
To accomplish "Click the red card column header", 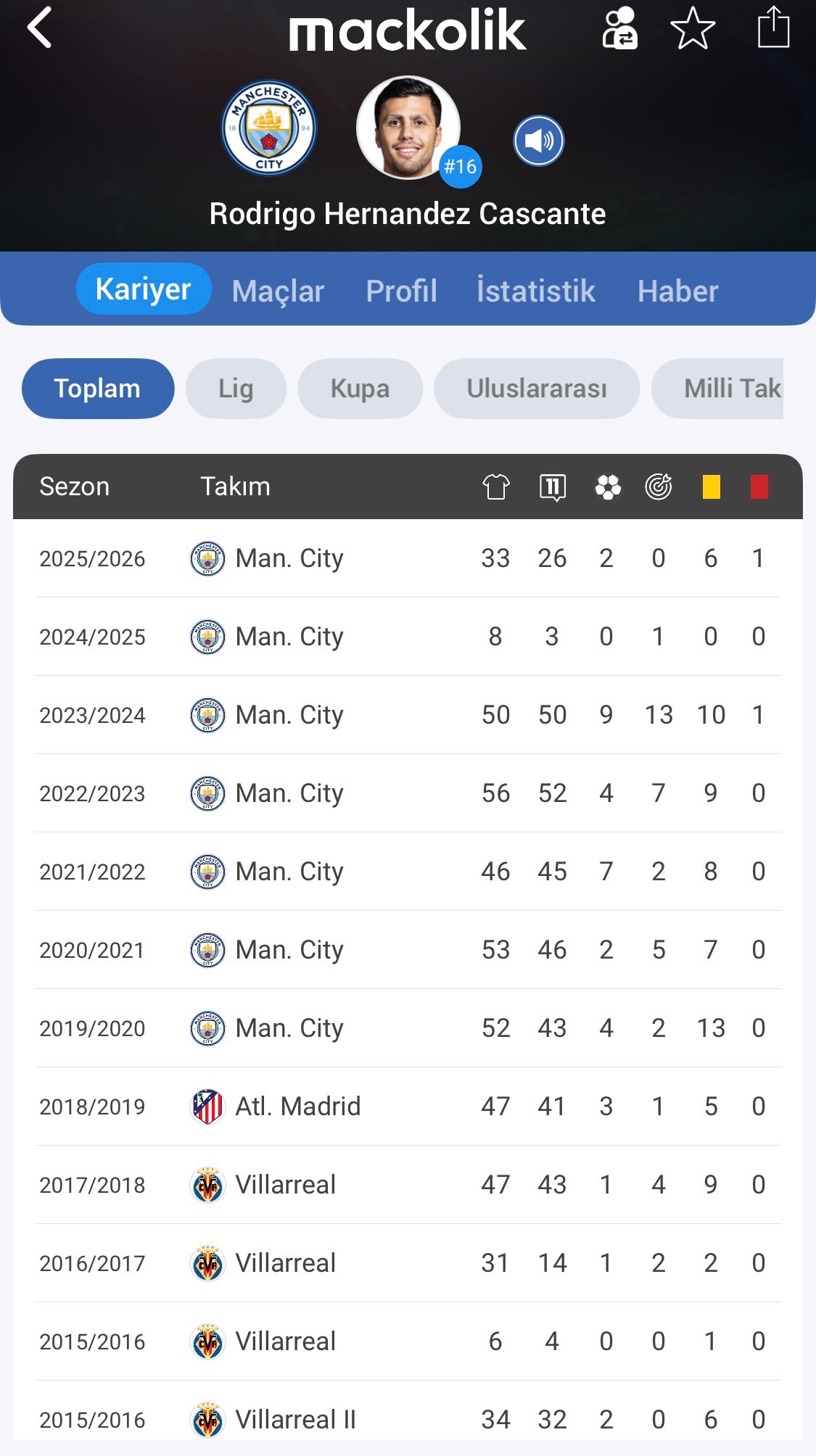I will (x=759, y=487).
